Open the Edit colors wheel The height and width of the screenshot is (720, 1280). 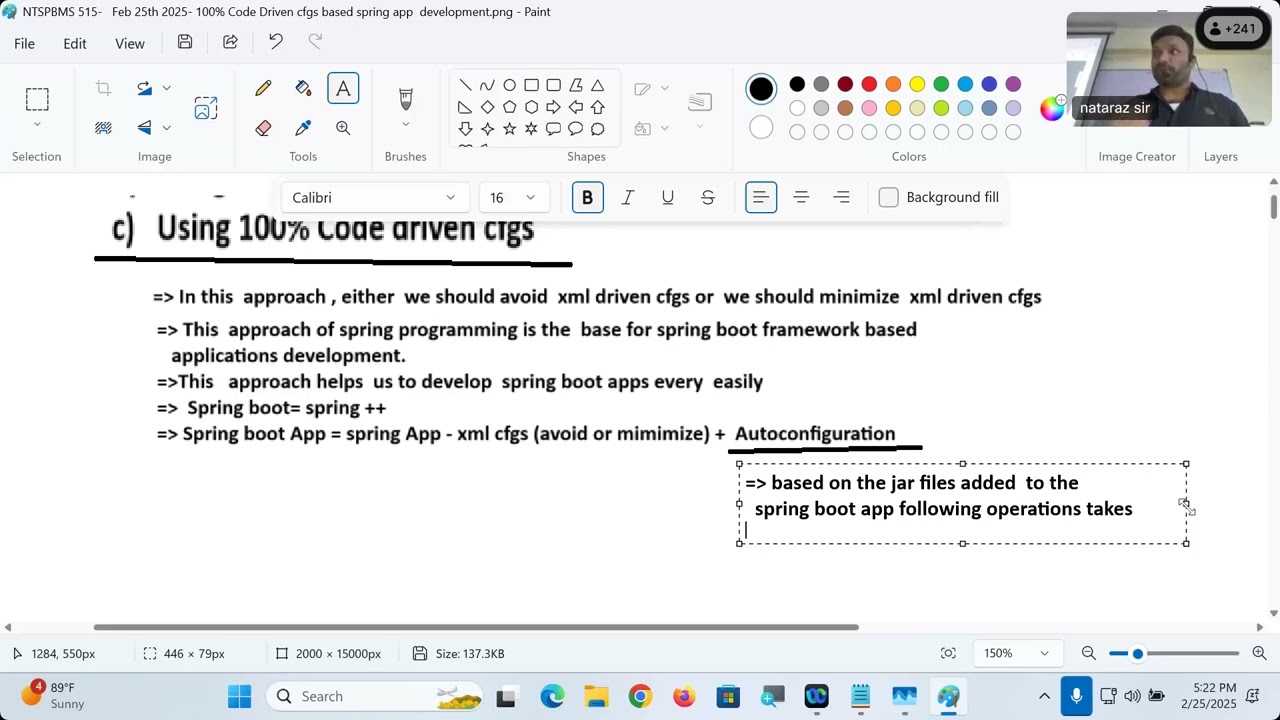[1052, 109]
